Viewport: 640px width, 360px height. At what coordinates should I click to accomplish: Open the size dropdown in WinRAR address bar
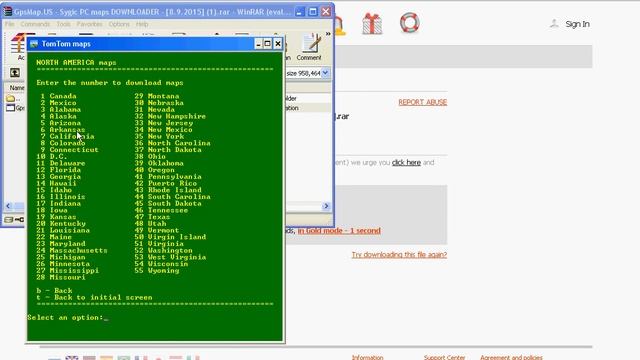[x=325, y=73]
